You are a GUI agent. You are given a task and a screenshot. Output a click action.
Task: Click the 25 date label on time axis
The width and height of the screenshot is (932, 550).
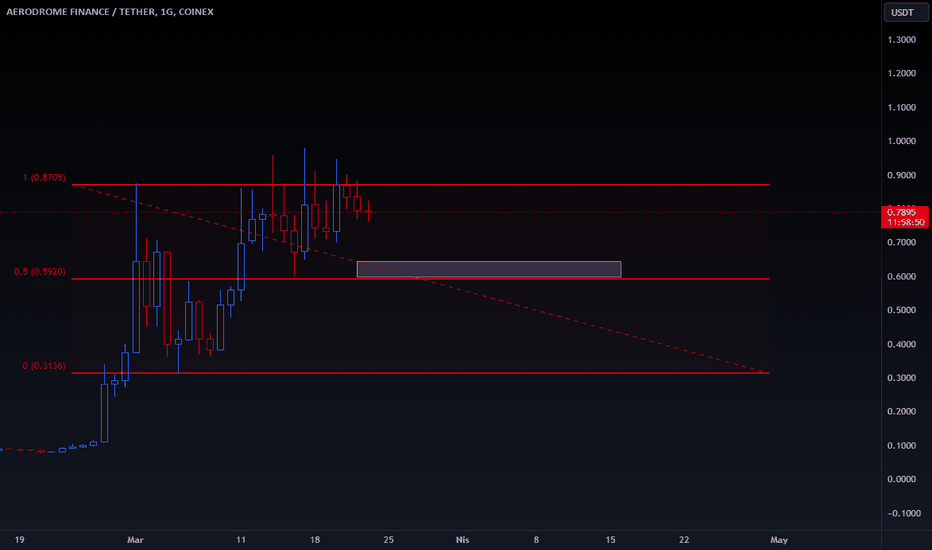[x=388, y=540]
